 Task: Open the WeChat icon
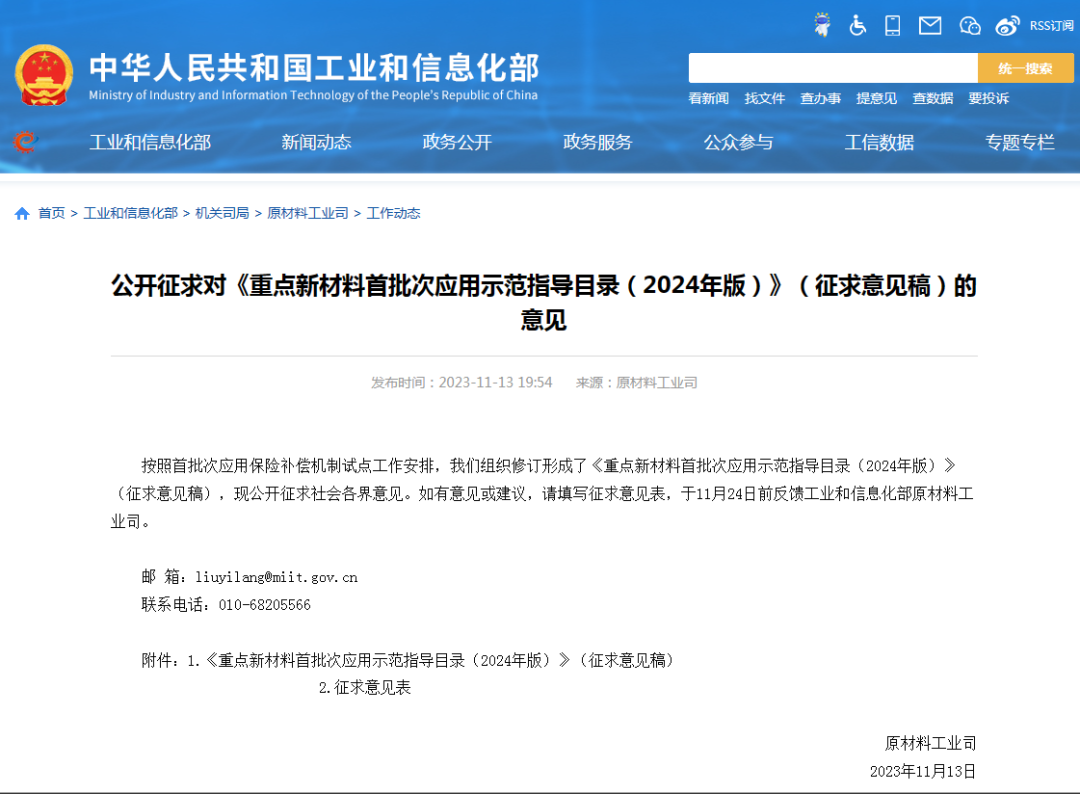point(969,25)
